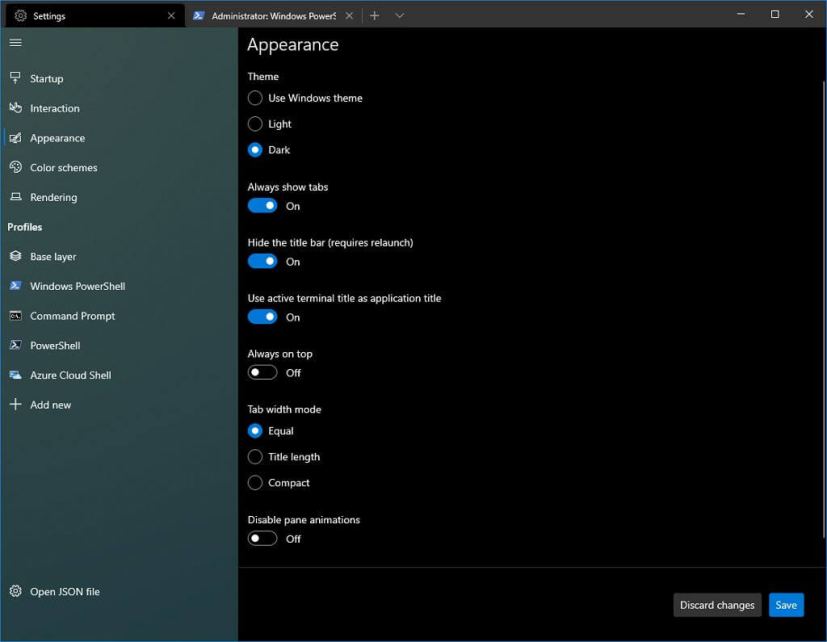This screenshot has height=642, width=827.
Task: Close the Administrator Windows PowerShell tab
Action: [x=349, y=16]
